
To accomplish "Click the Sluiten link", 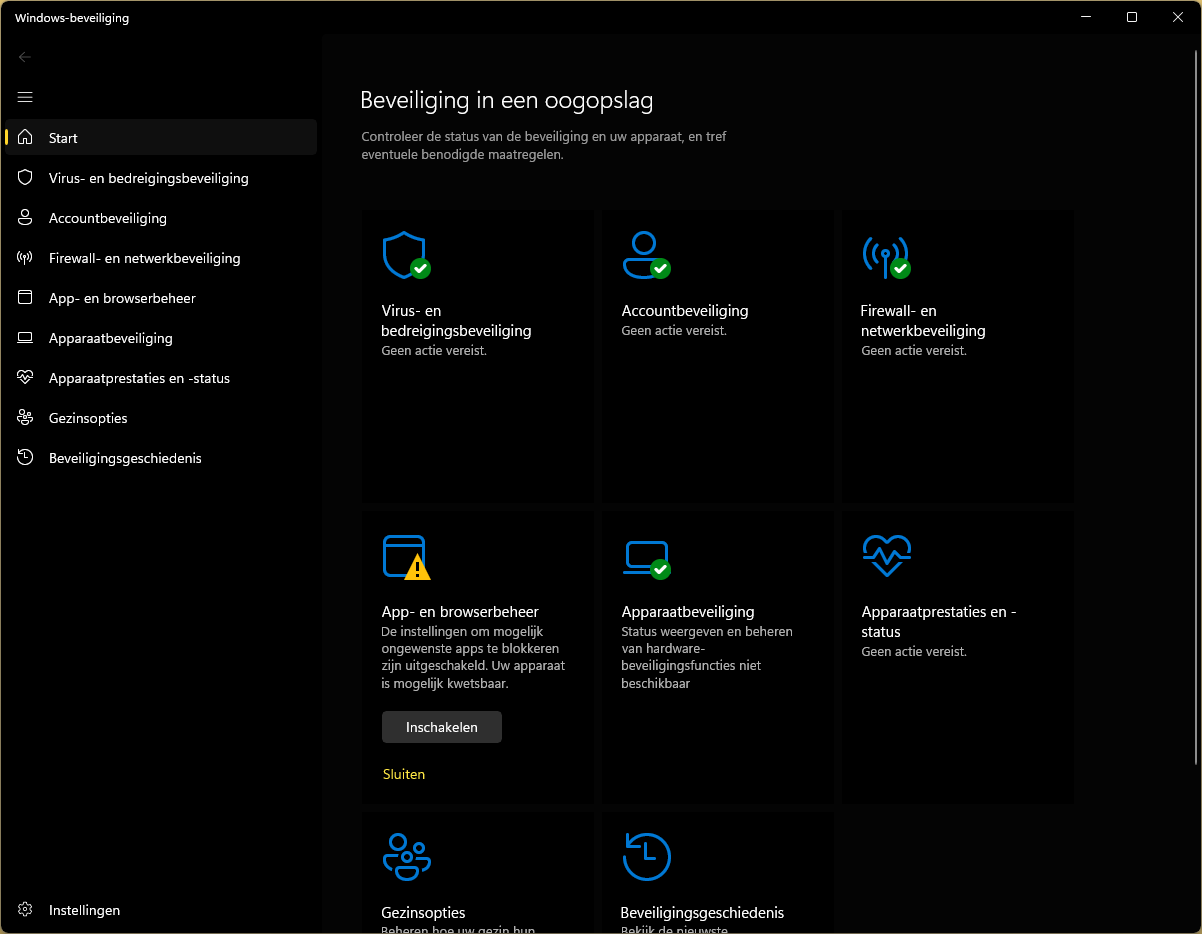I will tap(404, 774).
